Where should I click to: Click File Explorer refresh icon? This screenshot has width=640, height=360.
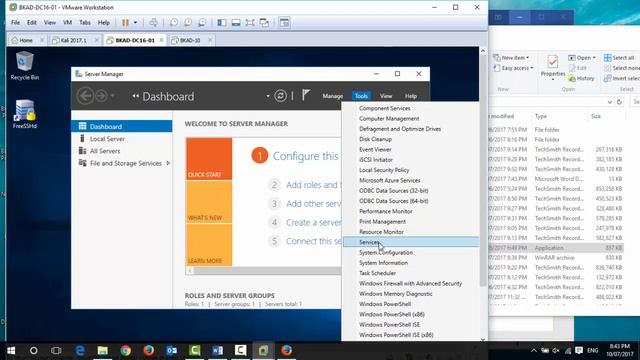[619, 102]
